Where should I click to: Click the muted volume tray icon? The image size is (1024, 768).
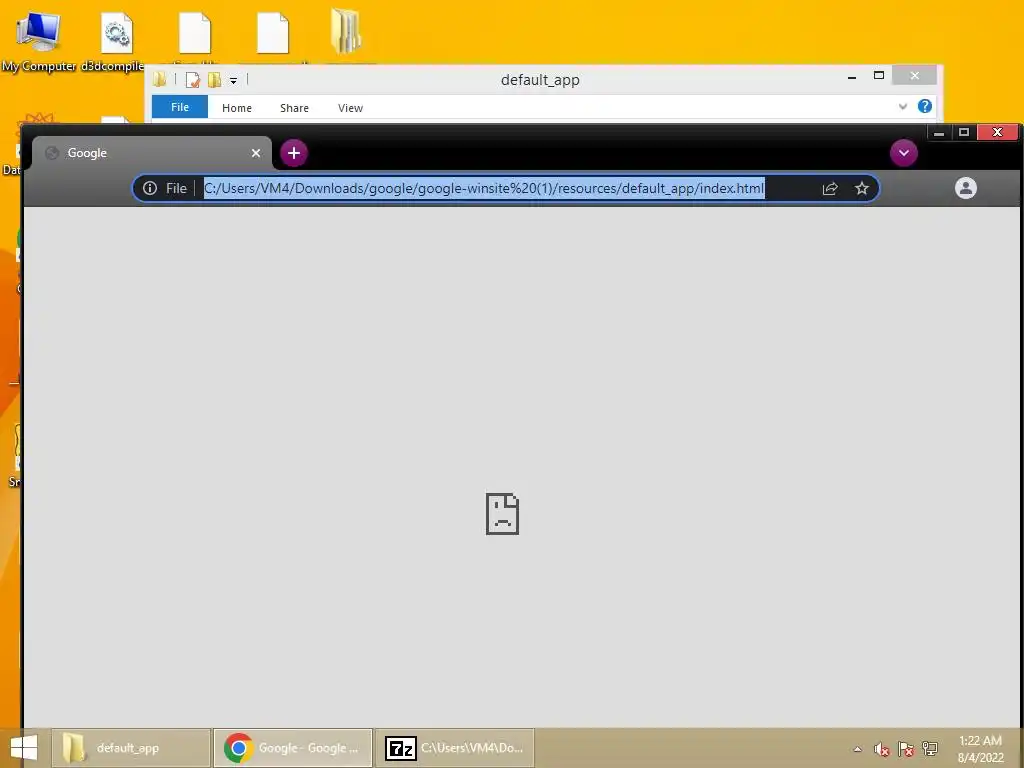(x=882, y=749)
